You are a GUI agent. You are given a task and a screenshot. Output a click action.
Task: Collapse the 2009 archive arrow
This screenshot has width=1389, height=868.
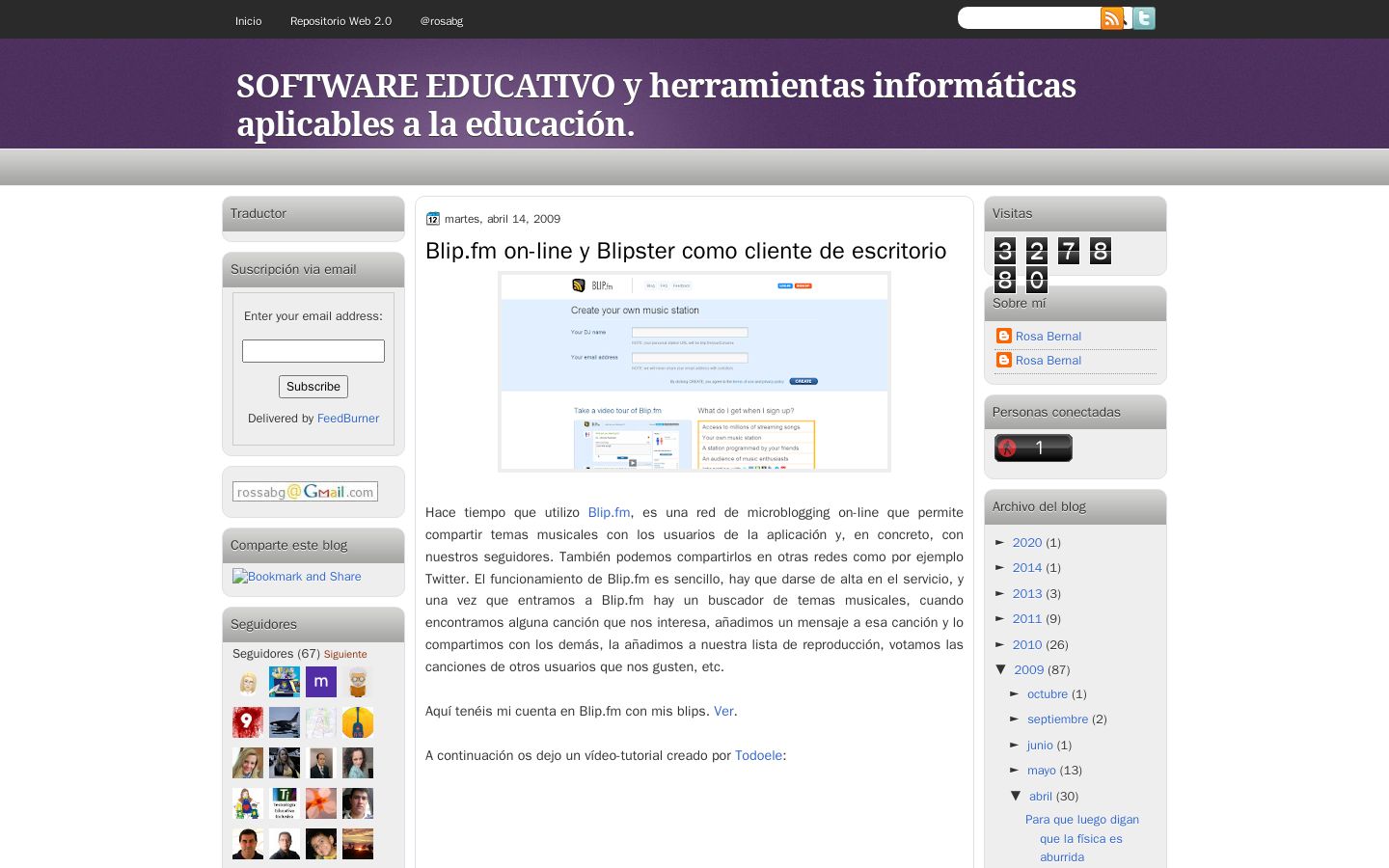pos(1002,669)
